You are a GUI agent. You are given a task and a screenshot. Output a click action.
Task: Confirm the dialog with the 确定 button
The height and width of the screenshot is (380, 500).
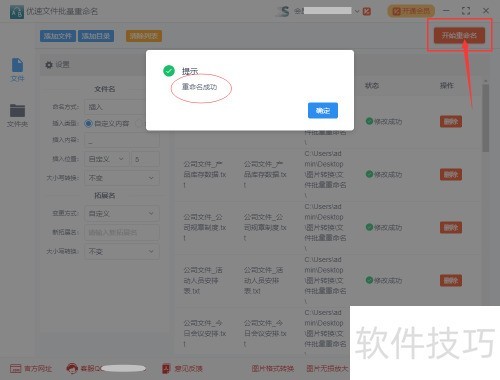323,110
